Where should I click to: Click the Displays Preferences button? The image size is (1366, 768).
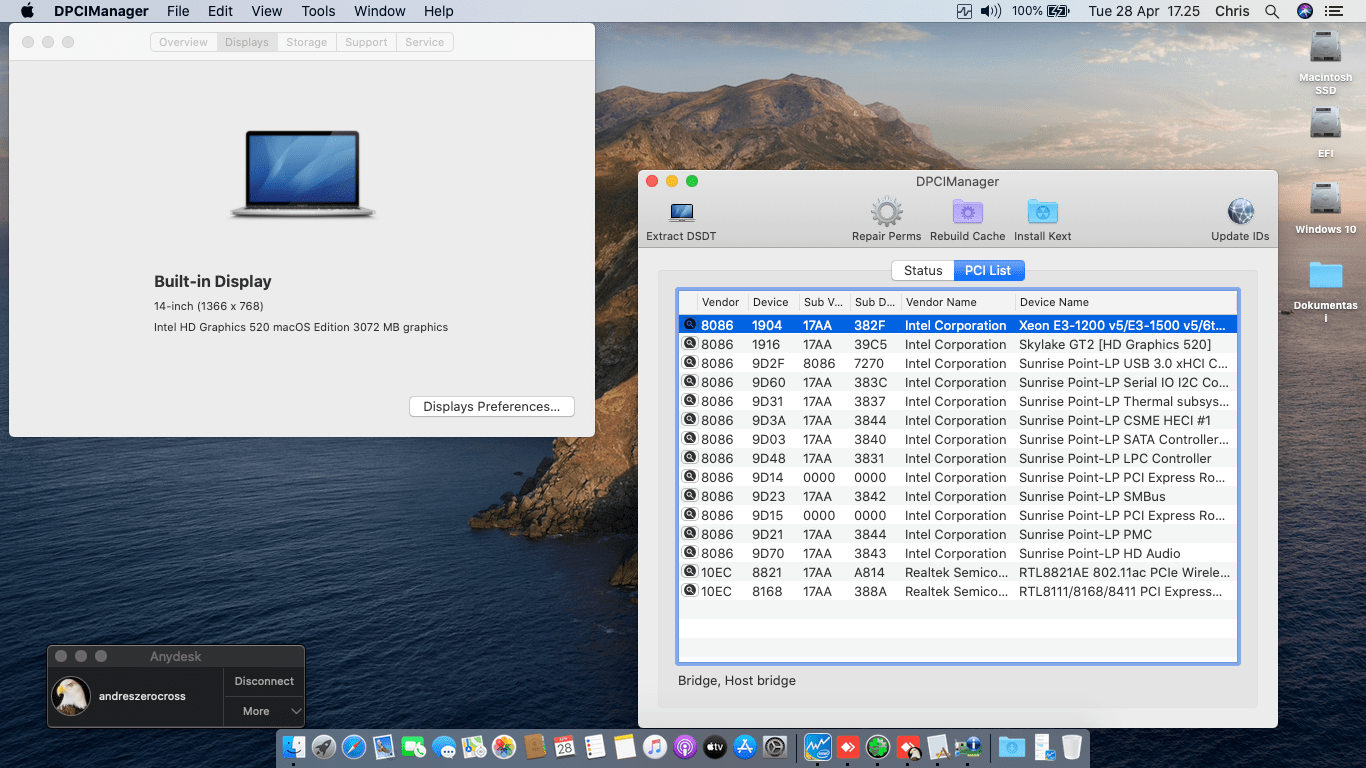click(x=492, y=407)
